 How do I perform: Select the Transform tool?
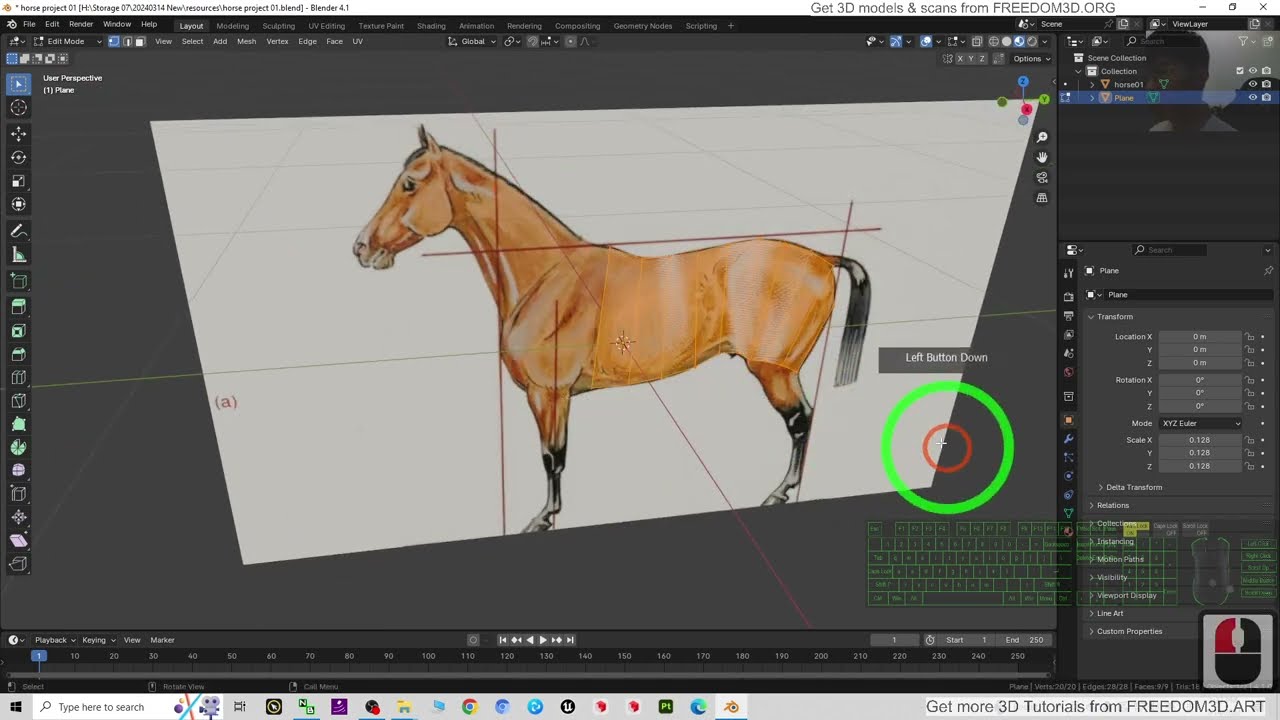point(19,205)
